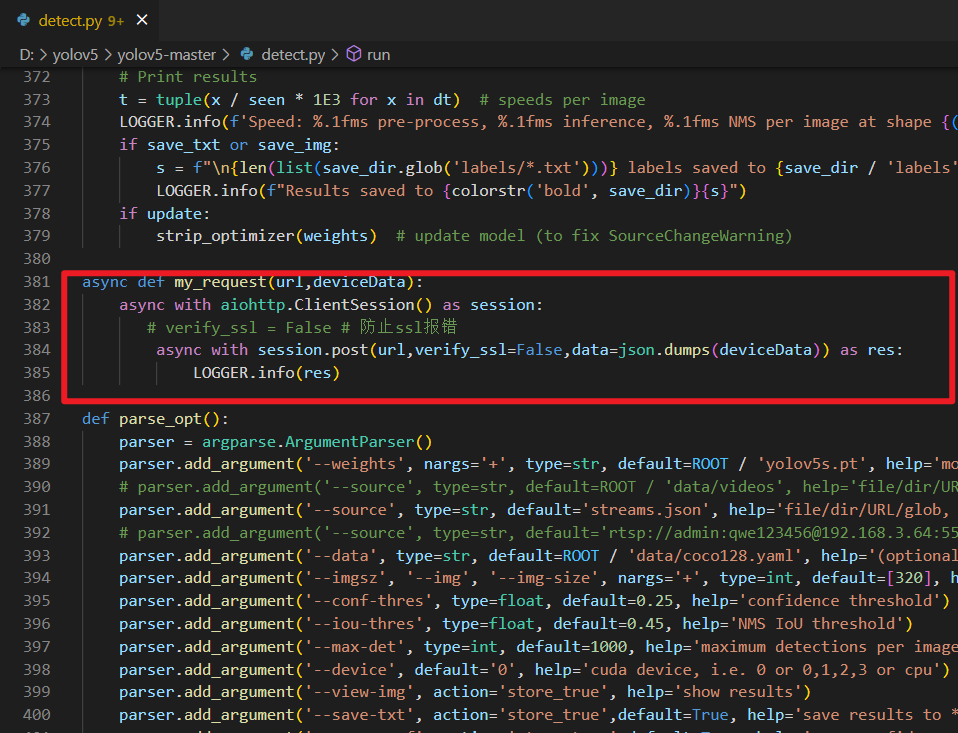Click the run symbol icon in breadcrumbs
The height and width of the screenshot is (733, 958).
click(353, 54)
